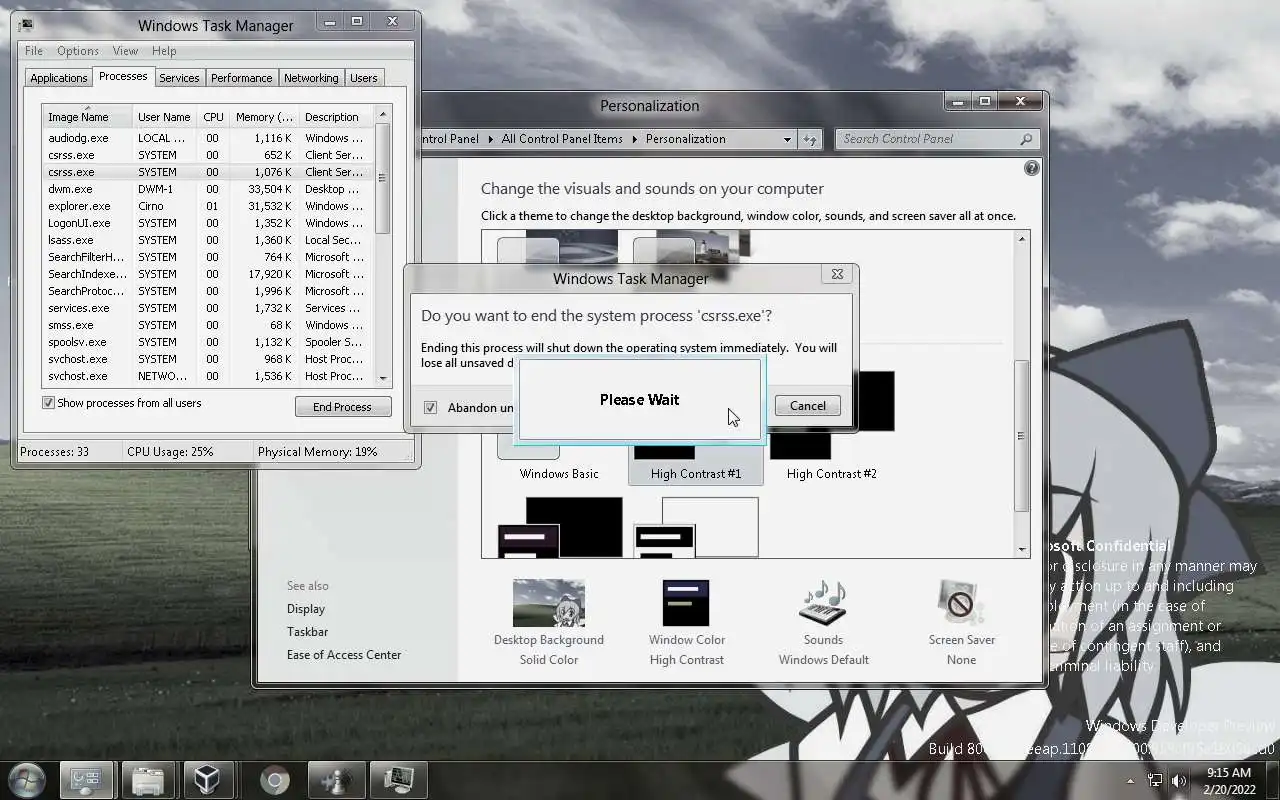1280x800 pixels.
Task: Toggle Show processes from all users
Action: pyautogui.click(x=48, y=403)
